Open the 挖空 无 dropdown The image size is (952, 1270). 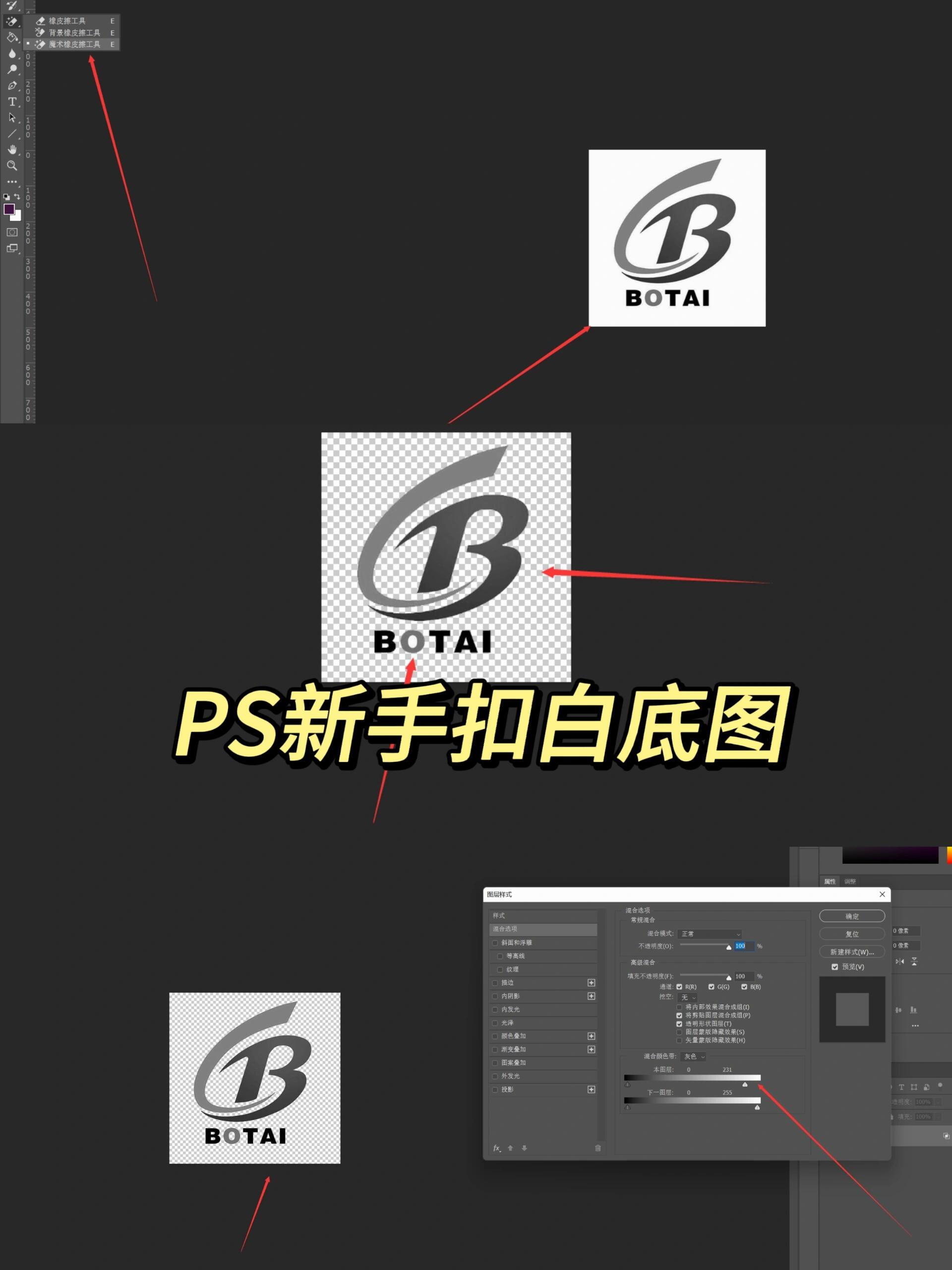687,997
